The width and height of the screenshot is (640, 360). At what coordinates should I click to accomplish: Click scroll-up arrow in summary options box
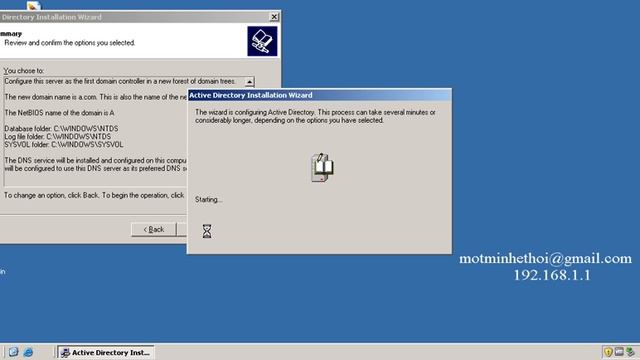(249, 82)
